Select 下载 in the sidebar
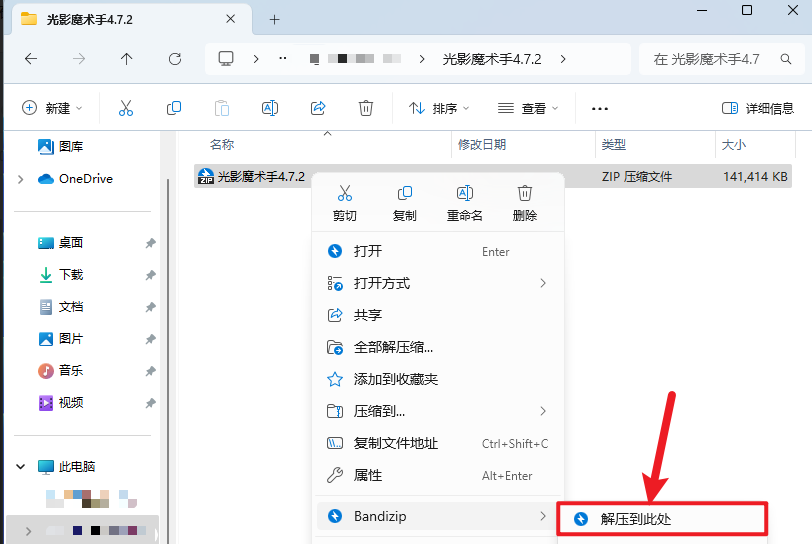This screenshot has height=544, width=812. point(70,275)
